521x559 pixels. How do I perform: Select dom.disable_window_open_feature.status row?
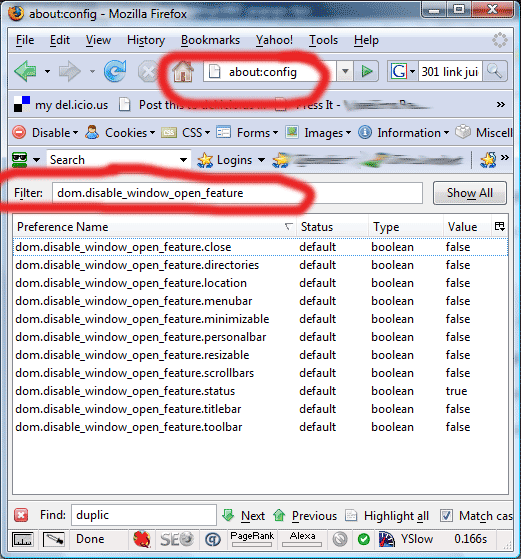pos(260,391)
